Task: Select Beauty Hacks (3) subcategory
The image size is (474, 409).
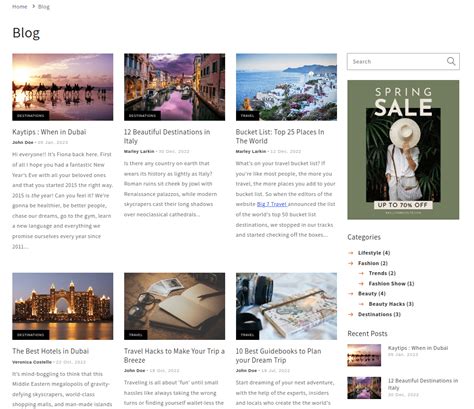Action: click(391, 304)
